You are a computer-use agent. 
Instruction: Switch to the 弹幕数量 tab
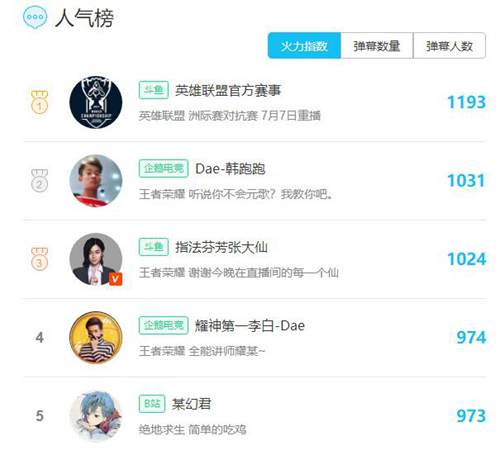tap(377, 46)
